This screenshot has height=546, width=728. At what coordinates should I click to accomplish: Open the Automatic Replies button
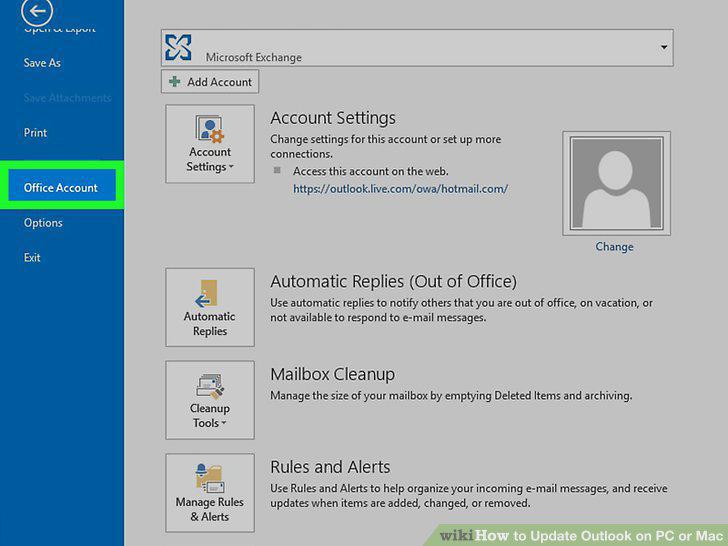click(x=210, y=307)
